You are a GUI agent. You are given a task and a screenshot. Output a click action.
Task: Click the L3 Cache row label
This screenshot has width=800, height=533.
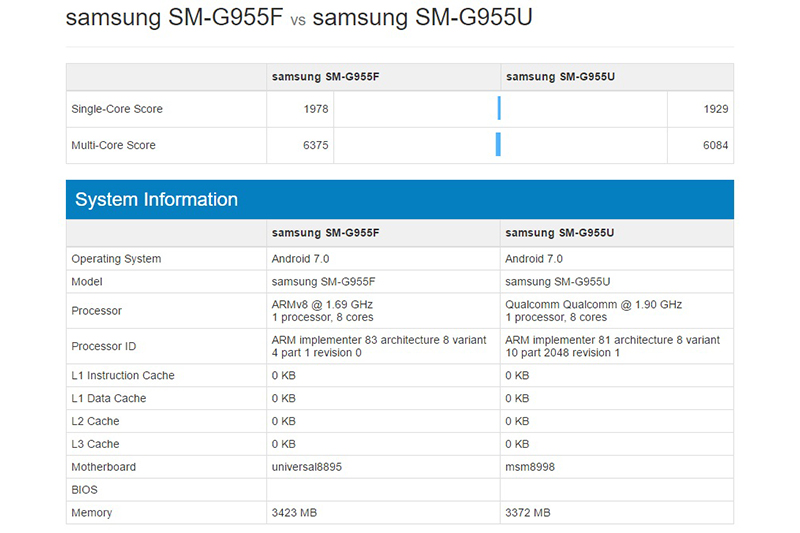point(95,444)
